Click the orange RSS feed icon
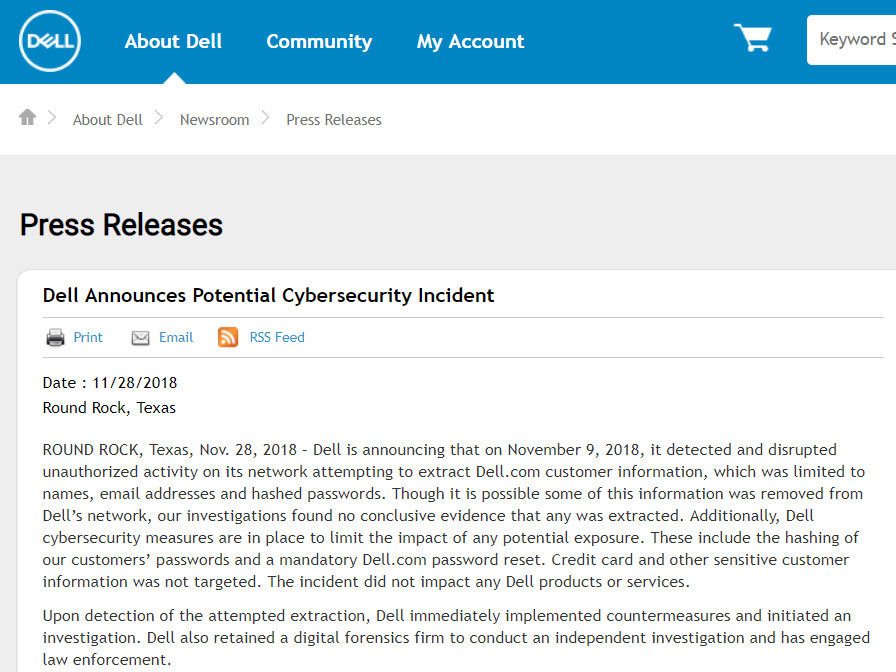Viewport: 896px width, 672px height. click(x=228, y=337)
